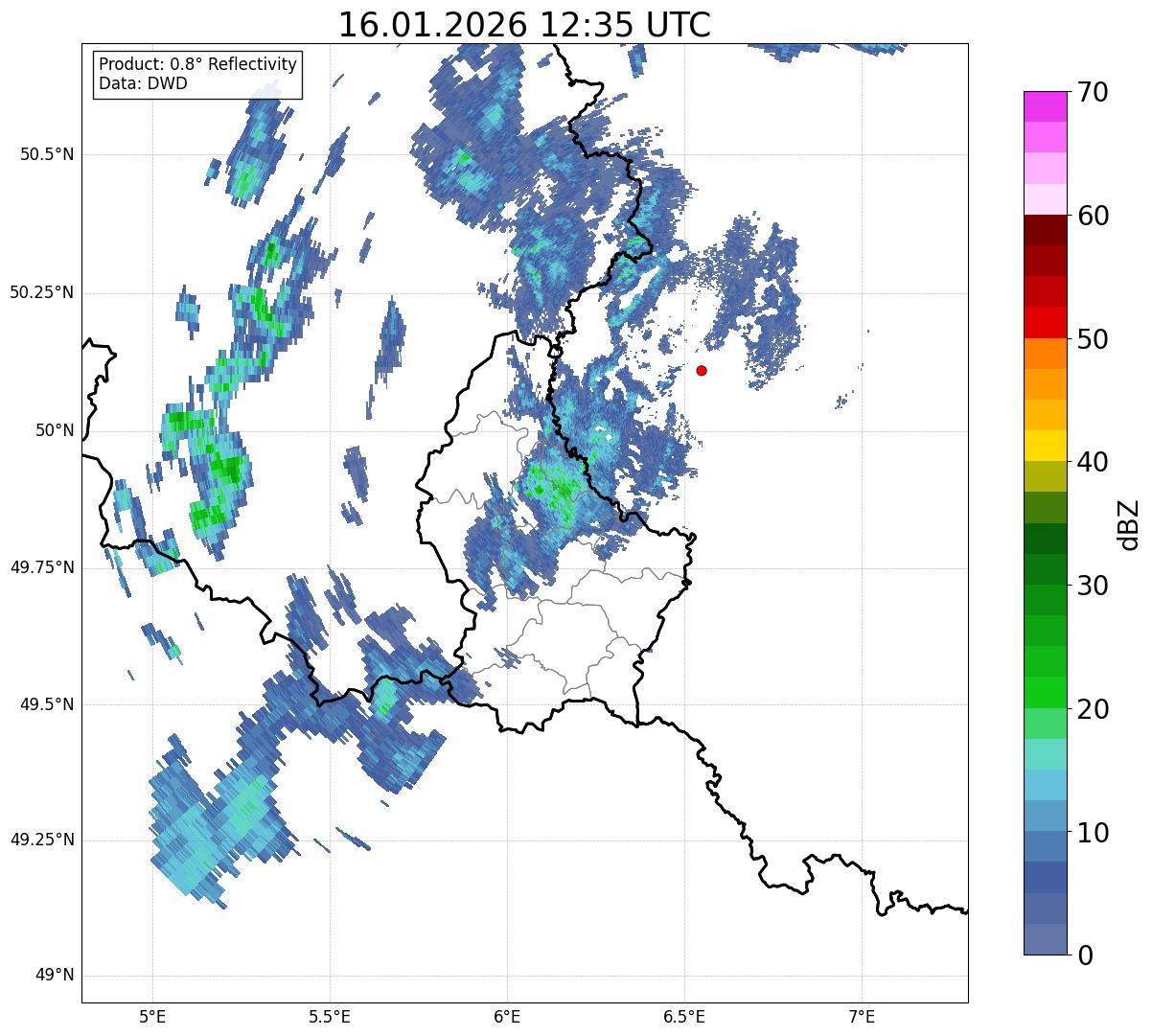Click the plot title '16.01.2026 12:35 UTC'

coord(524,25)
